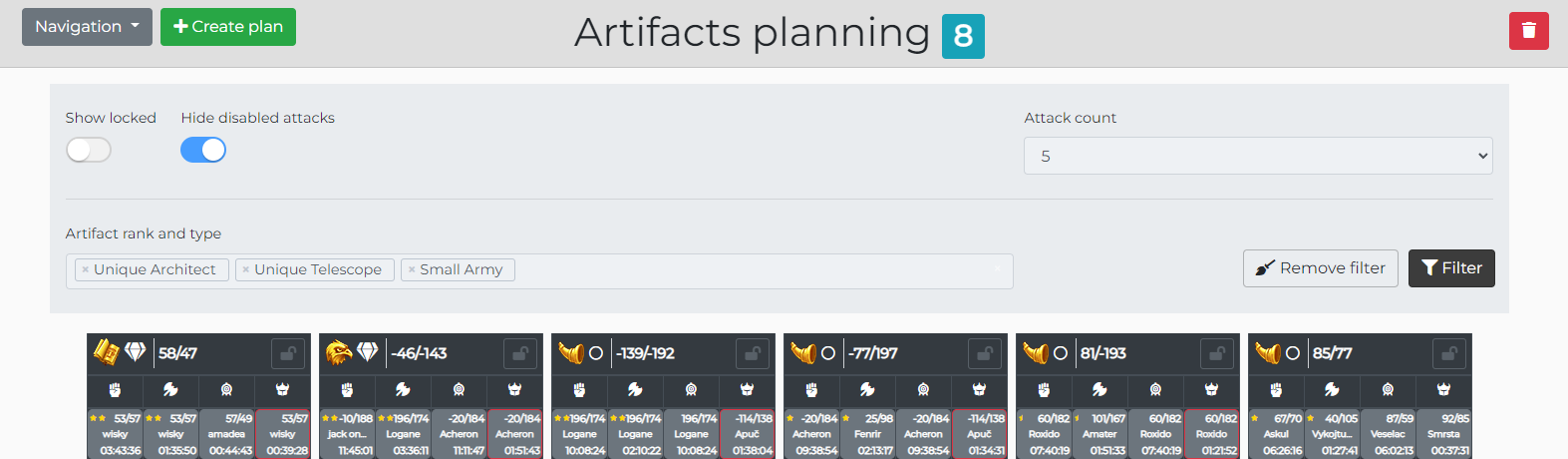Click the axe icon in plan -77/197
This screenshot has width=1568, height=459.
pyautogui.click(x=867, y=389)
